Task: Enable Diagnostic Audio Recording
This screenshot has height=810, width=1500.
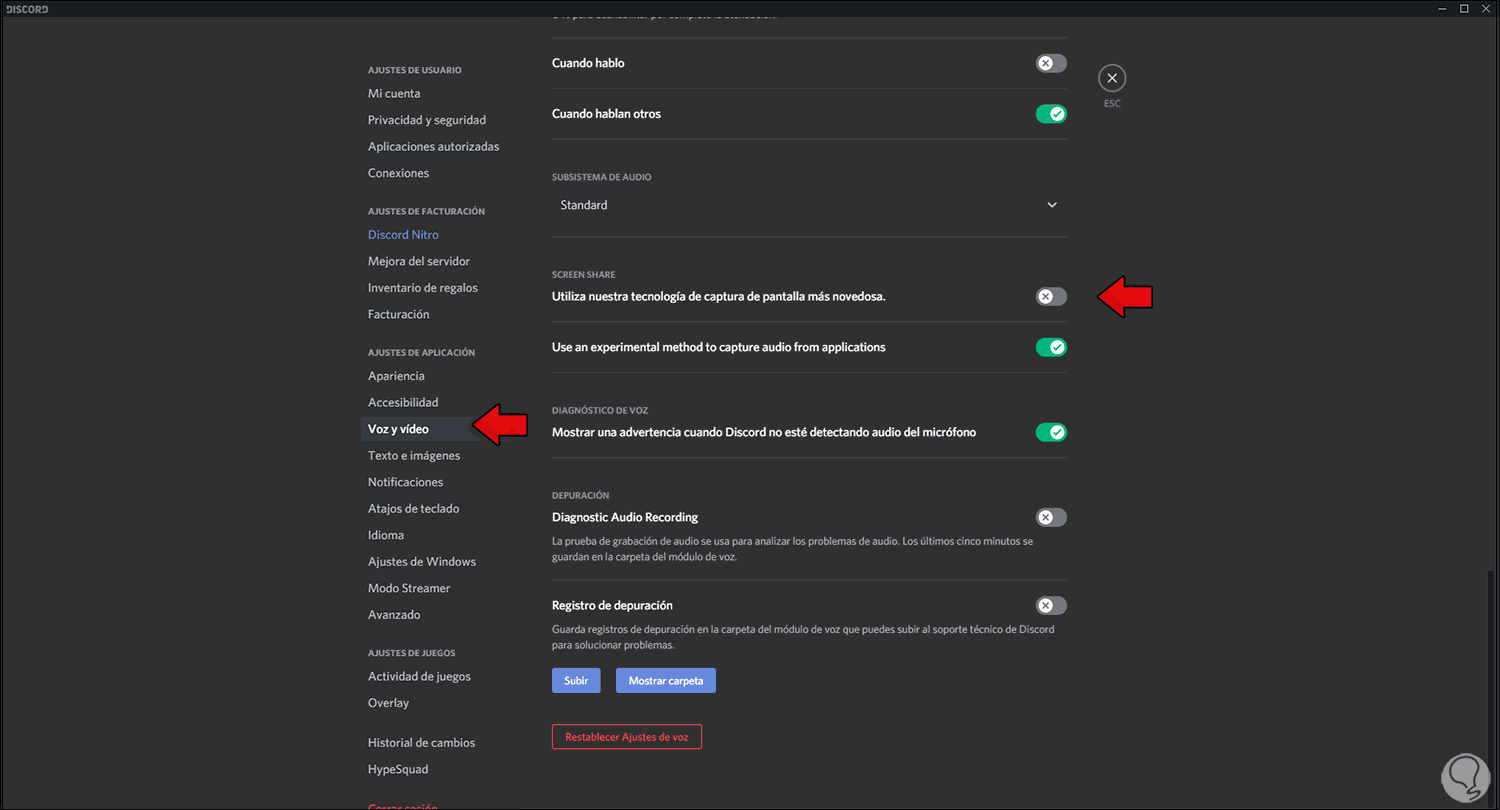Action: [x=1050, y=518]
